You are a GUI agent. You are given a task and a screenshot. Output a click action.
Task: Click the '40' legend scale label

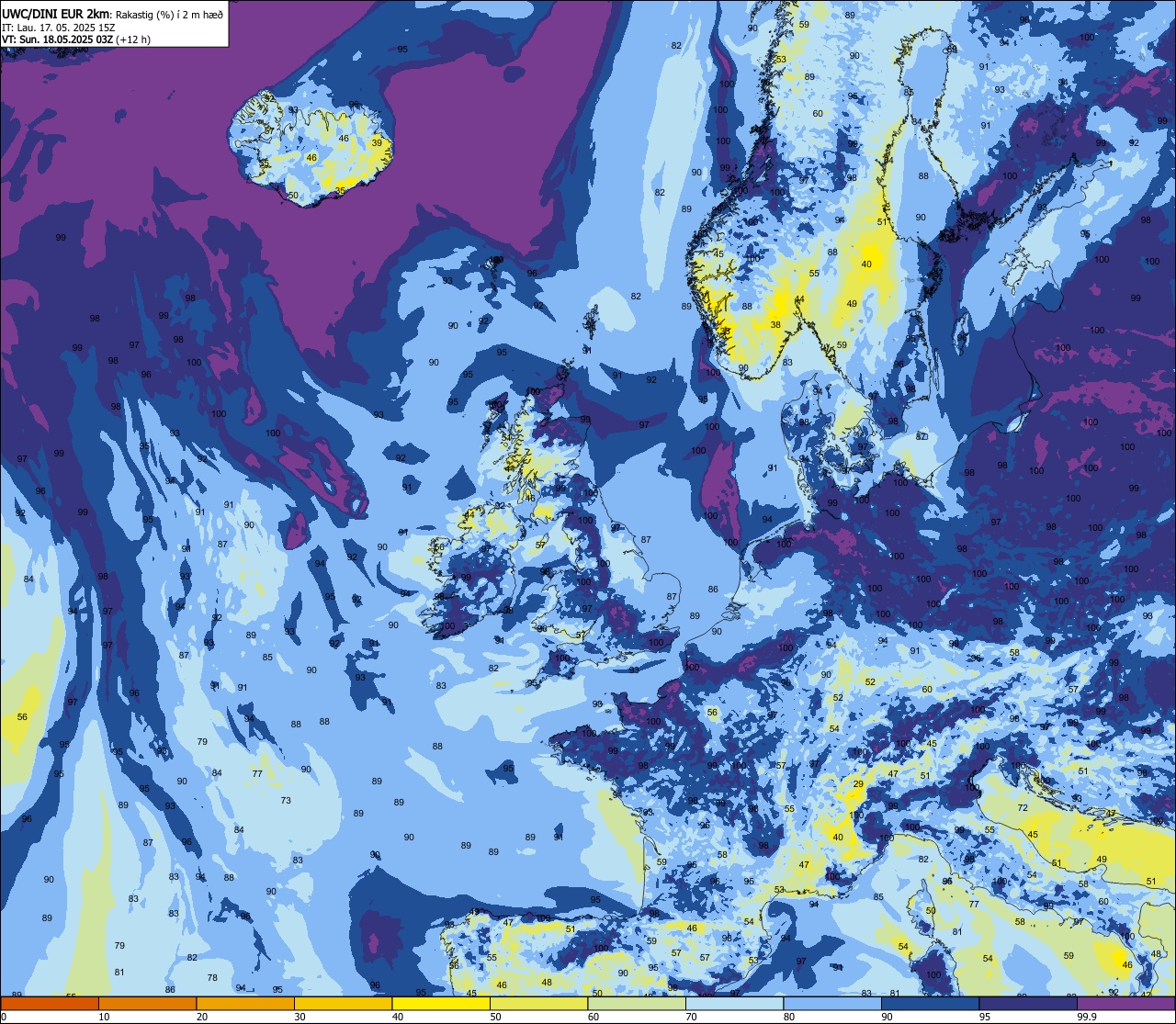(398, 1017)
